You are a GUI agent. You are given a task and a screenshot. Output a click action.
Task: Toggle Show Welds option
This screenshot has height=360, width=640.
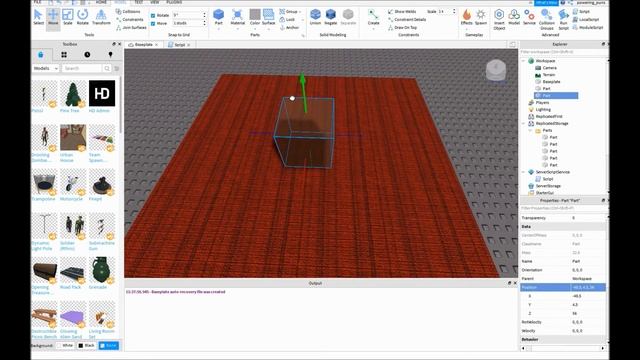(402, 11)
